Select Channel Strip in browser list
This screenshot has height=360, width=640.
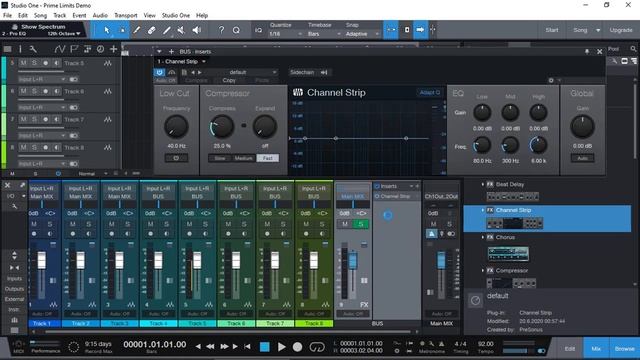pyautogui.click(x=547, y=218)
